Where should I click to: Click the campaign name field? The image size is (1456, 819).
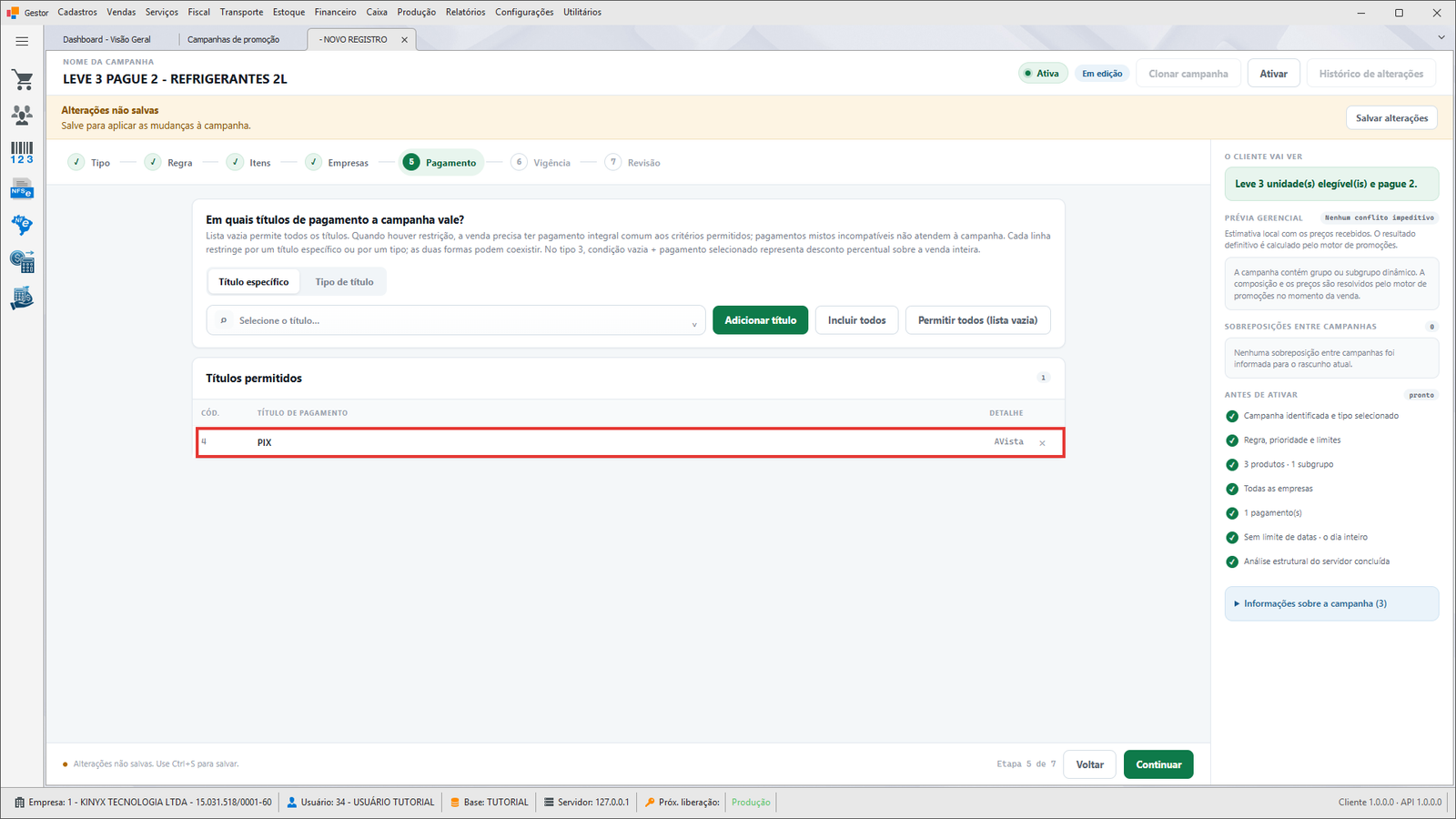[175, 79]
